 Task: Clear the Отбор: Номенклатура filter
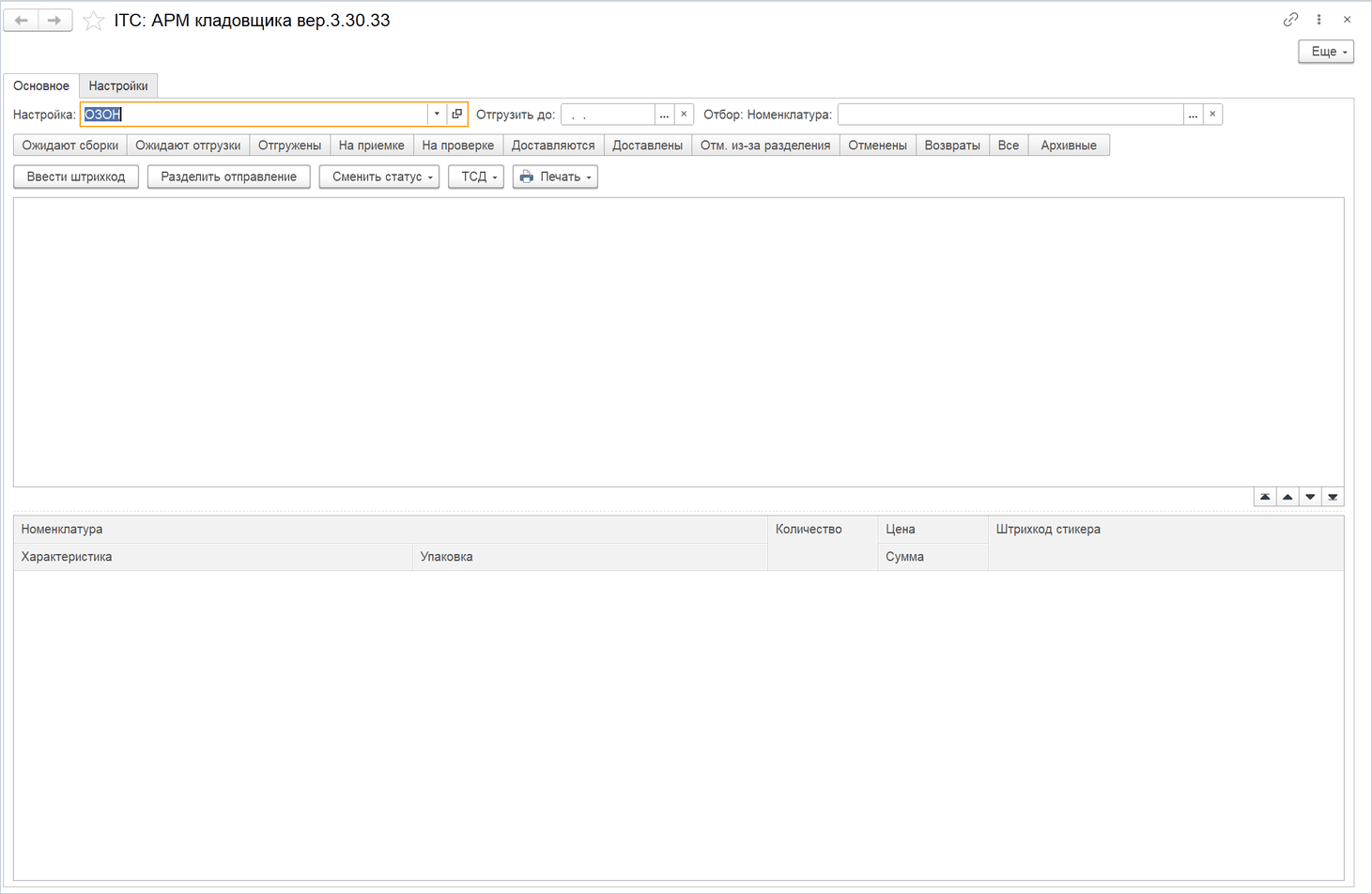click(x=1212, y=115)
